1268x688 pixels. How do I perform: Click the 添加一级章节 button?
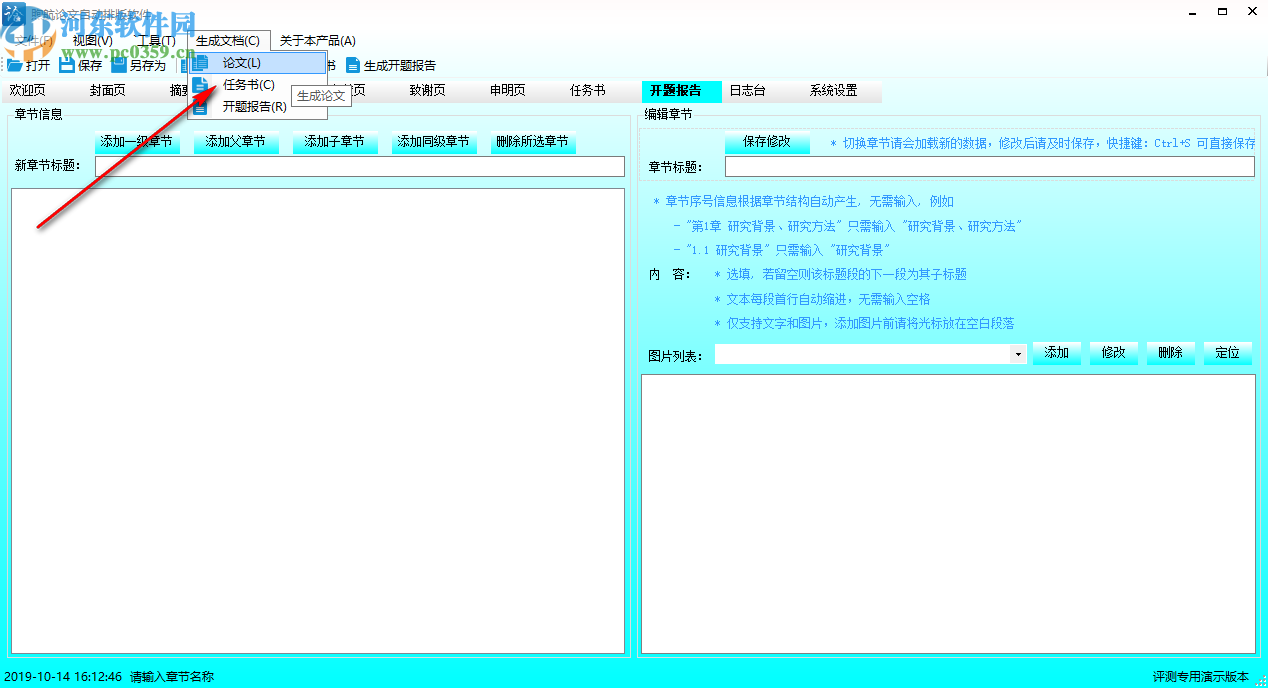[x=137, y=142]
